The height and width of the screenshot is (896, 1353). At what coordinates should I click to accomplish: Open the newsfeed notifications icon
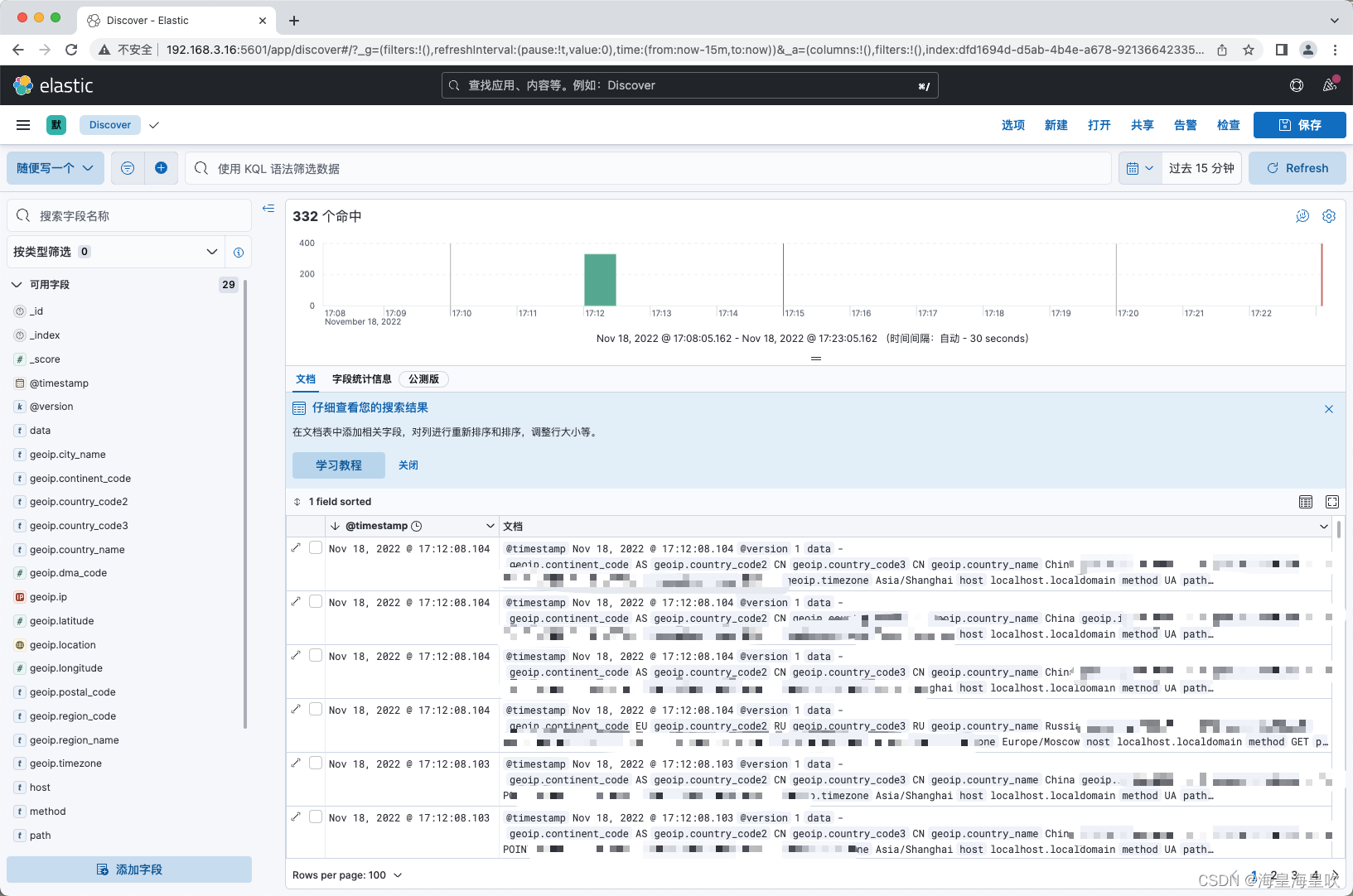(x=1330, y=85)
